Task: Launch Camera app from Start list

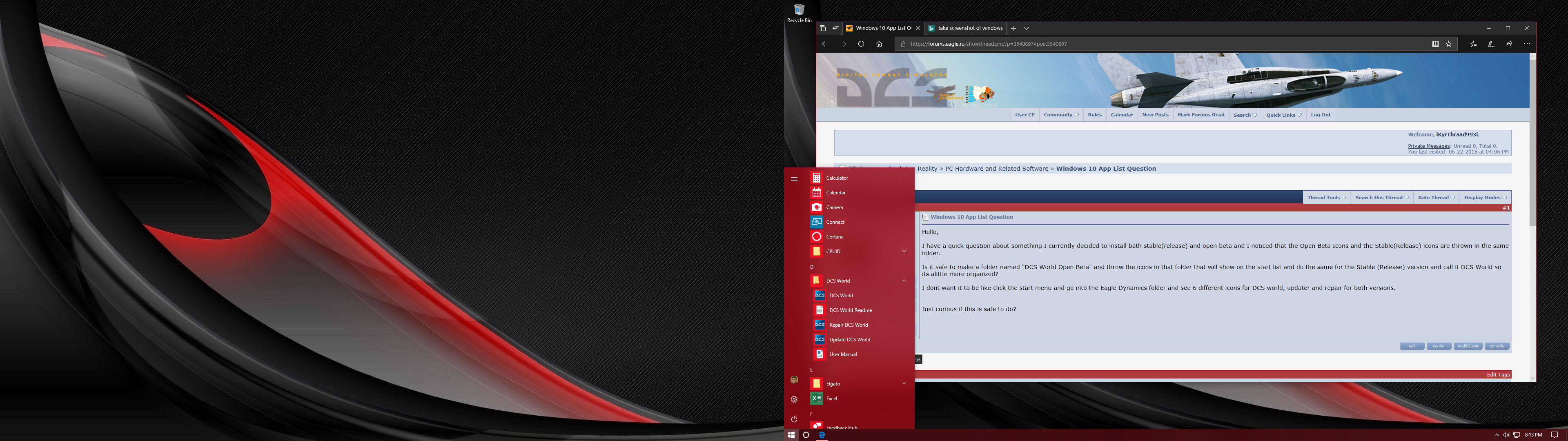Action: 861,207
